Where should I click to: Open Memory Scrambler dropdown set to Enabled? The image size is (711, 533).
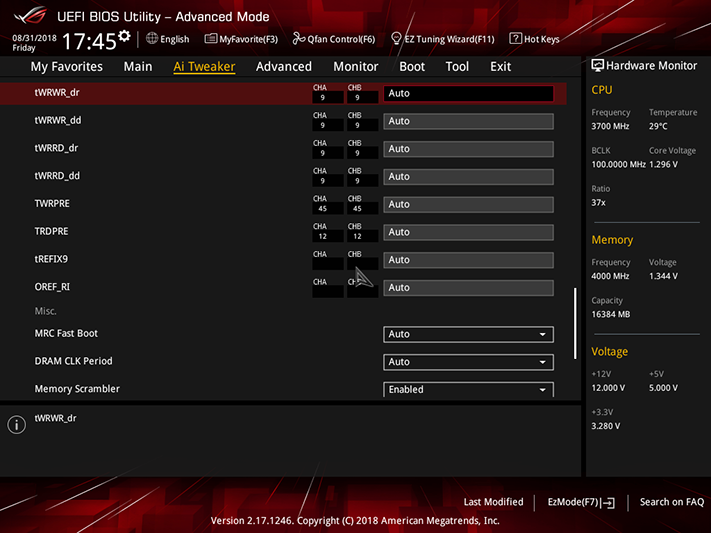(468, 389)
